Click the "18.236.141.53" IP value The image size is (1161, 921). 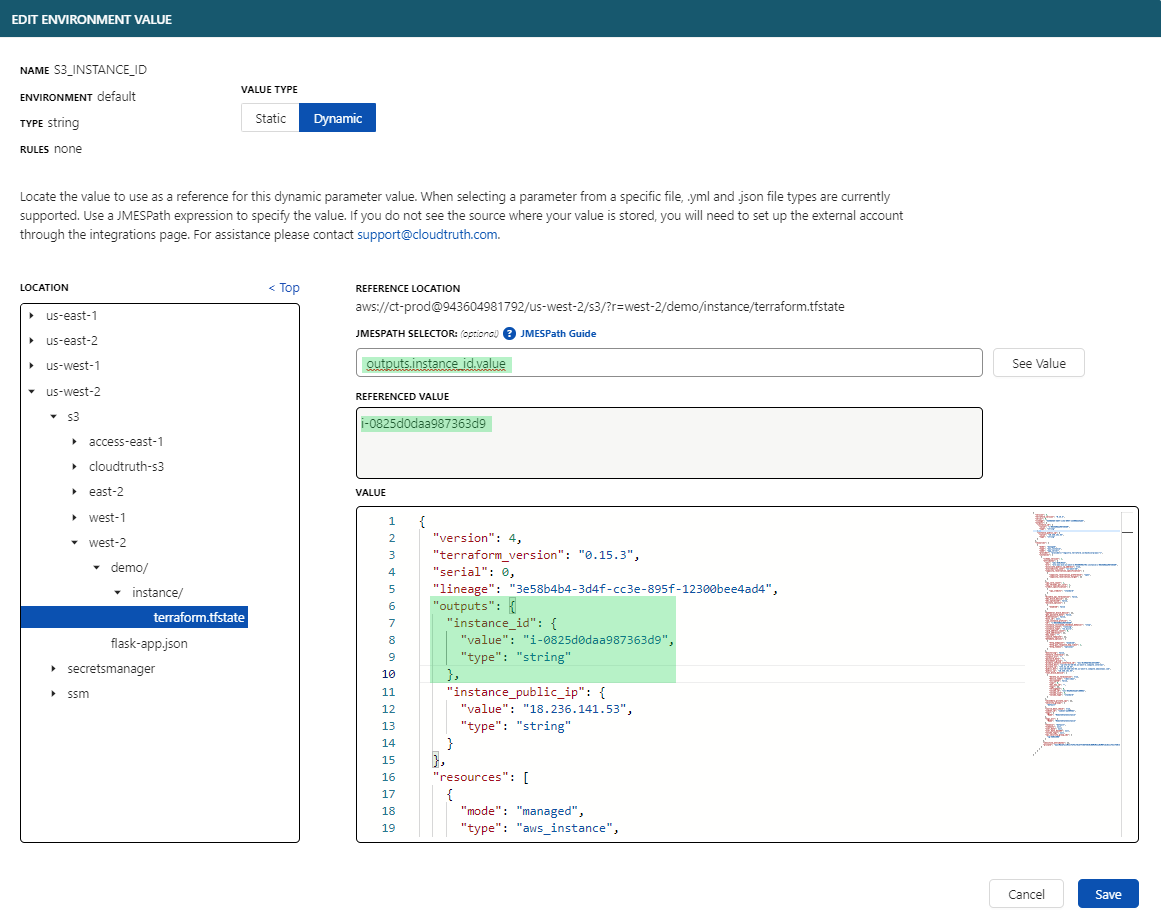pyautogui.click(x=575, y=709)
